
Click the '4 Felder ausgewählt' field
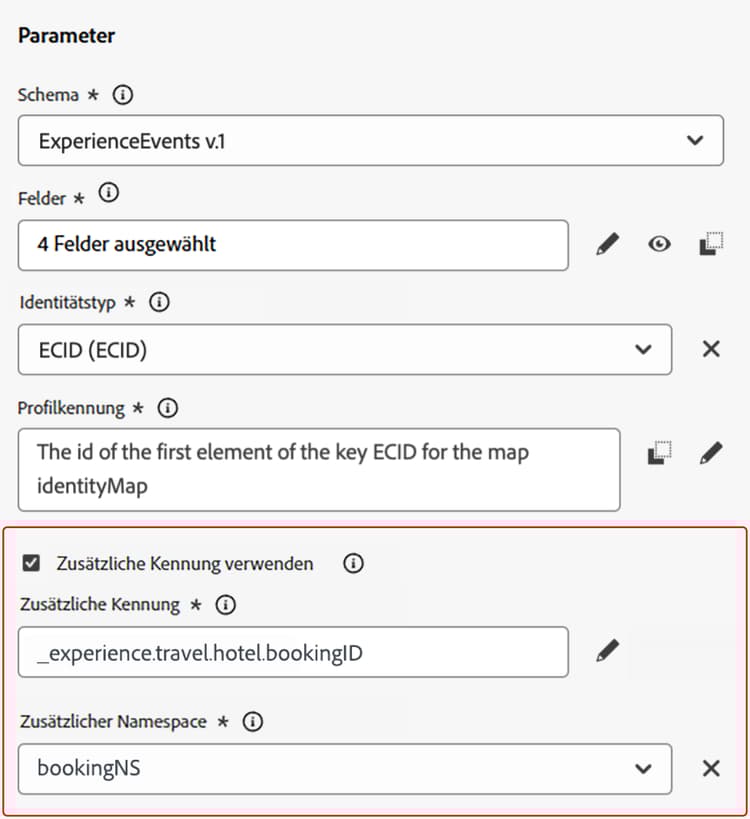pyautogui.click(x=293, y=244)
